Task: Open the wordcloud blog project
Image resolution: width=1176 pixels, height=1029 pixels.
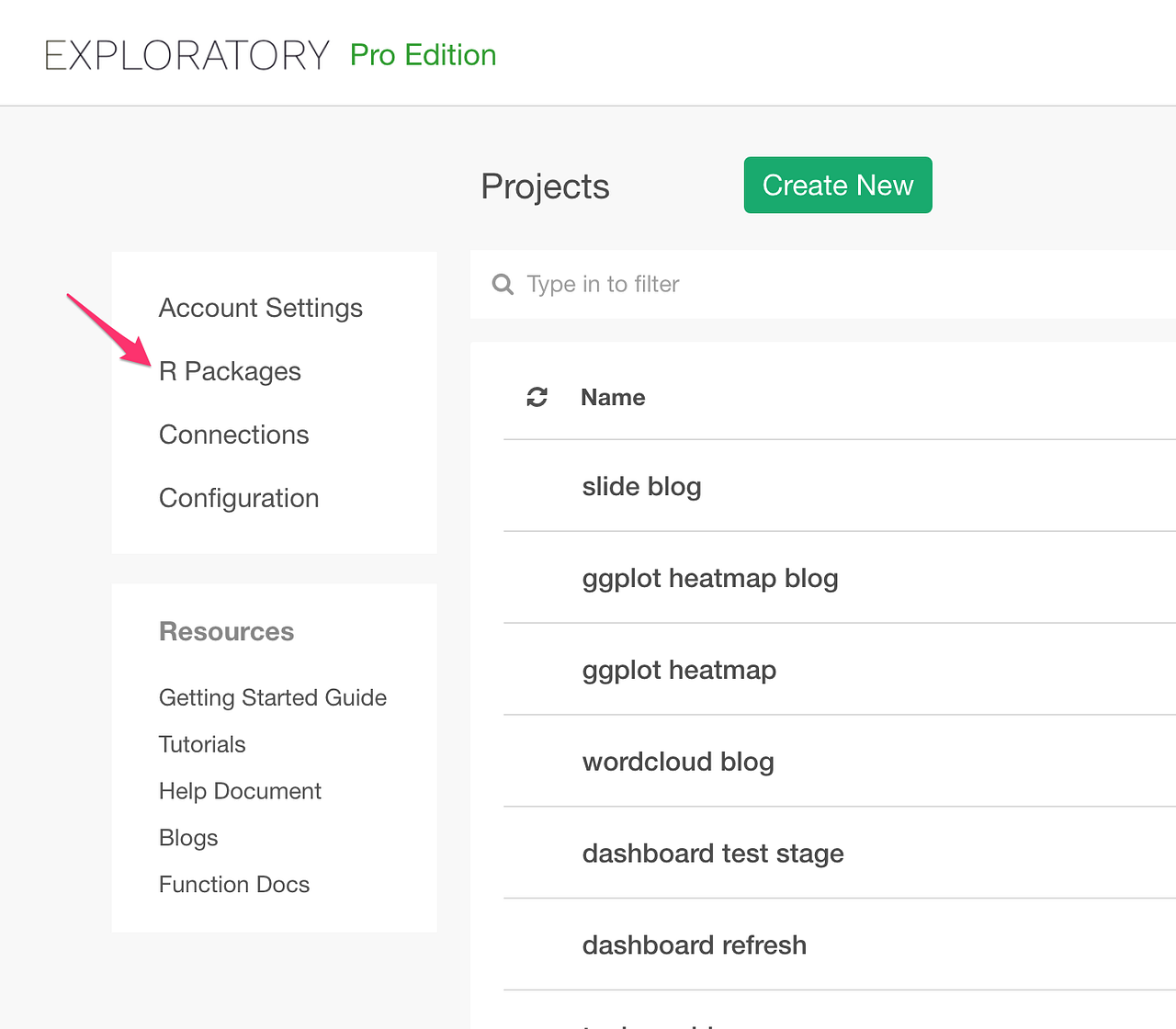Action: (x=678, y=762)
